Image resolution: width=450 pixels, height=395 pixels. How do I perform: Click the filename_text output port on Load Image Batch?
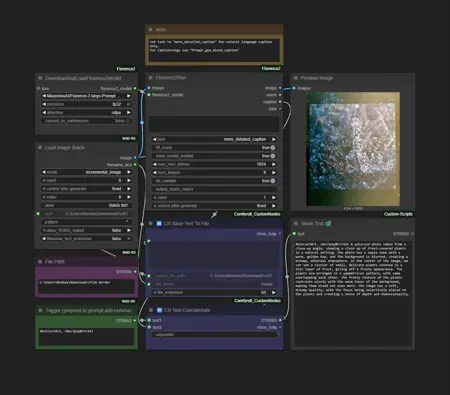[135, 165]
